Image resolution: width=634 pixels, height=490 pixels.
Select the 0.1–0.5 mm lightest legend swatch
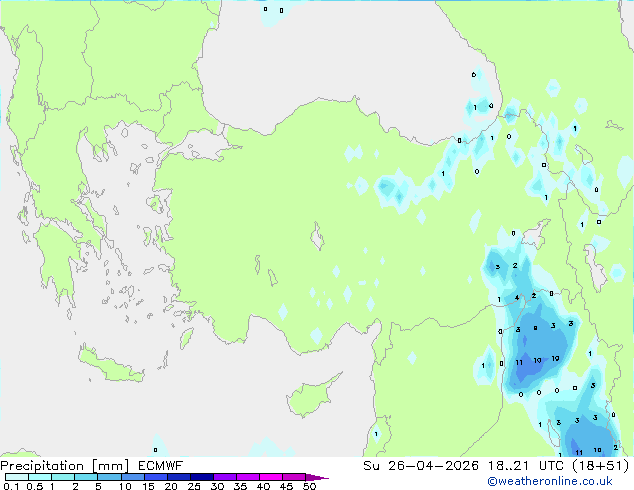[17, 477]
